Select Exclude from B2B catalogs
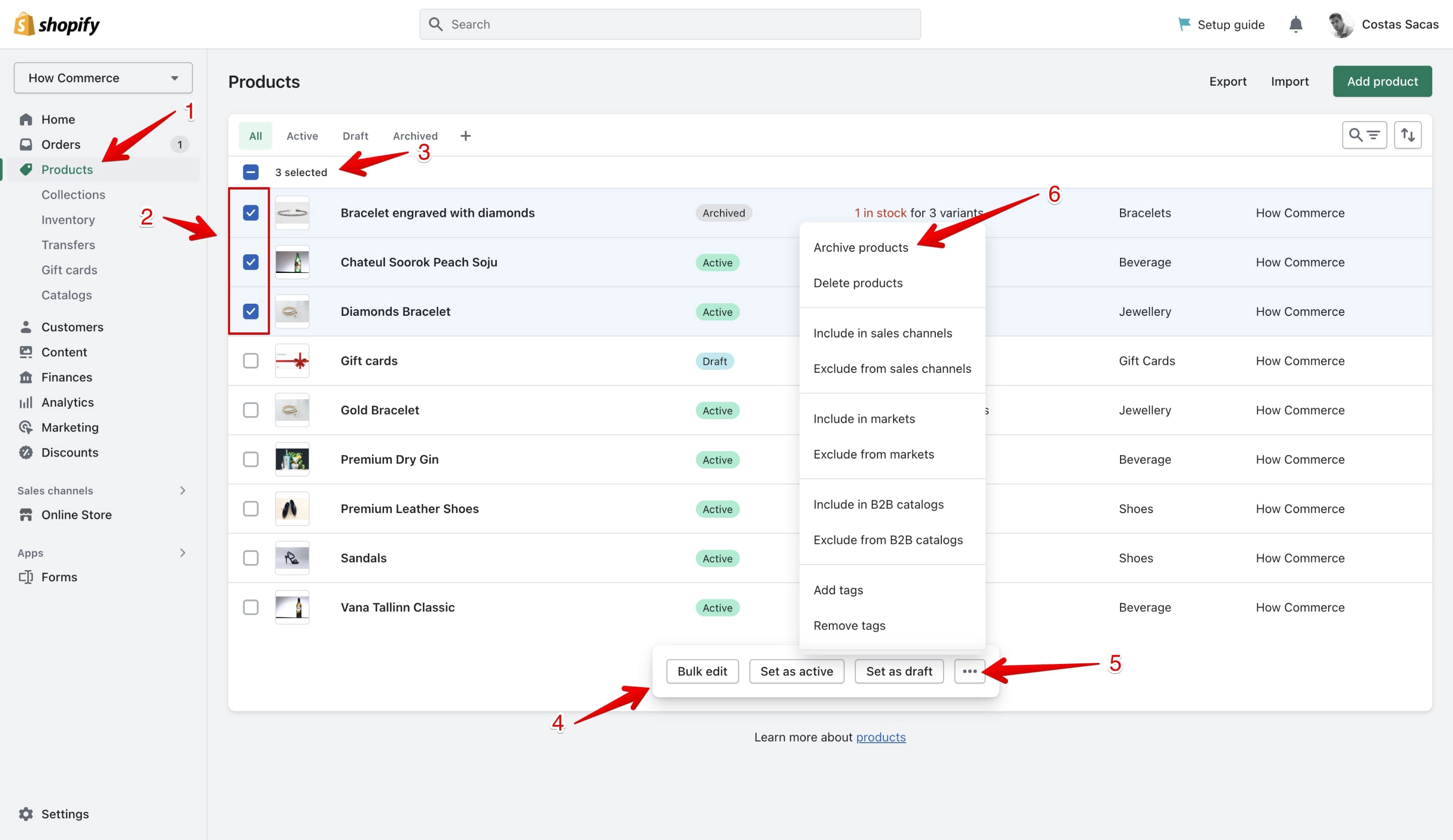1453x840 pixels. pos(888,540)
